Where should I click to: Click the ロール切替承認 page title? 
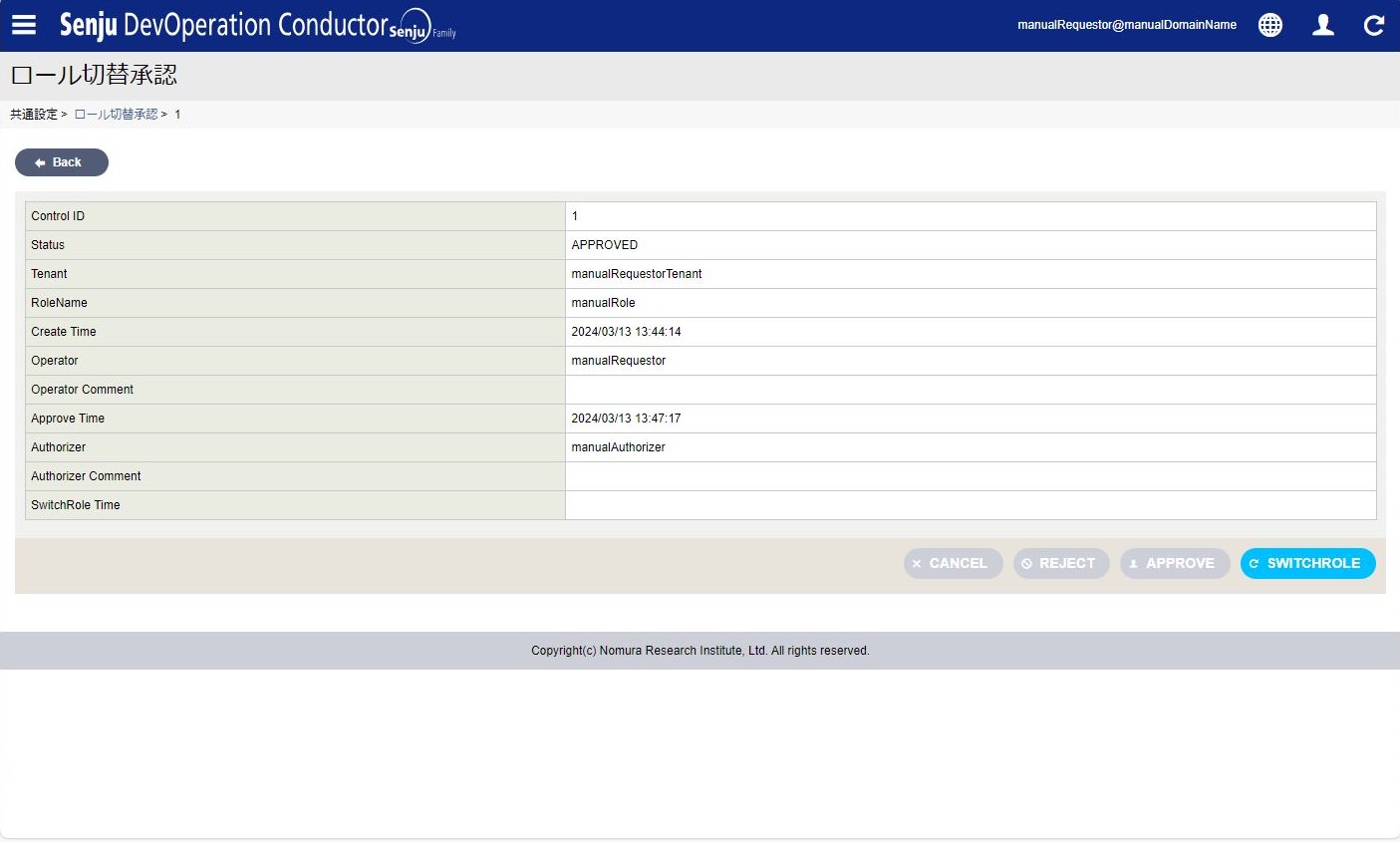(94, 75)
